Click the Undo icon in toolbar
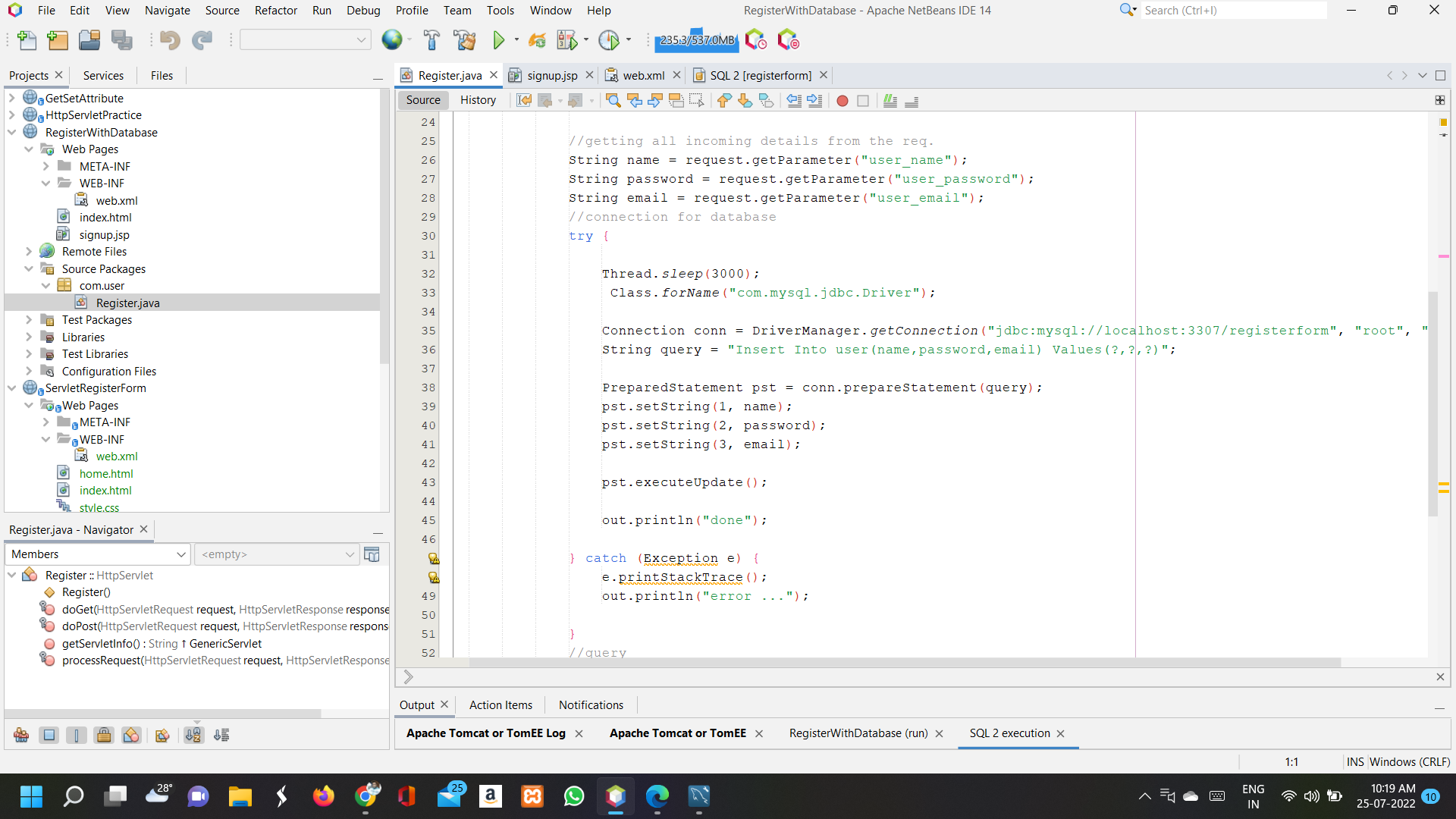This screenshot has height=819, width=1456. pyautogui.click(x=170, y=40)
